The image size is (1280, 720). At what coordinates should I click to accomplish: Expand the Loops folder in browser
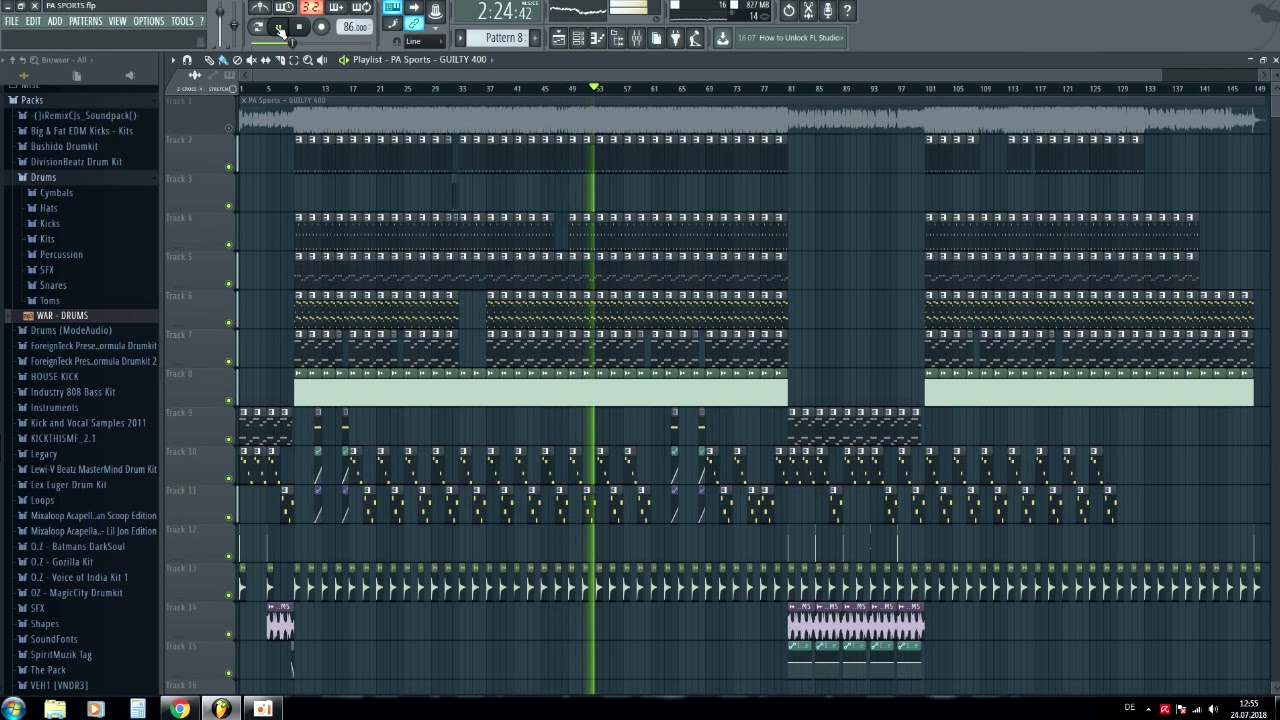(x=42, y=500)
